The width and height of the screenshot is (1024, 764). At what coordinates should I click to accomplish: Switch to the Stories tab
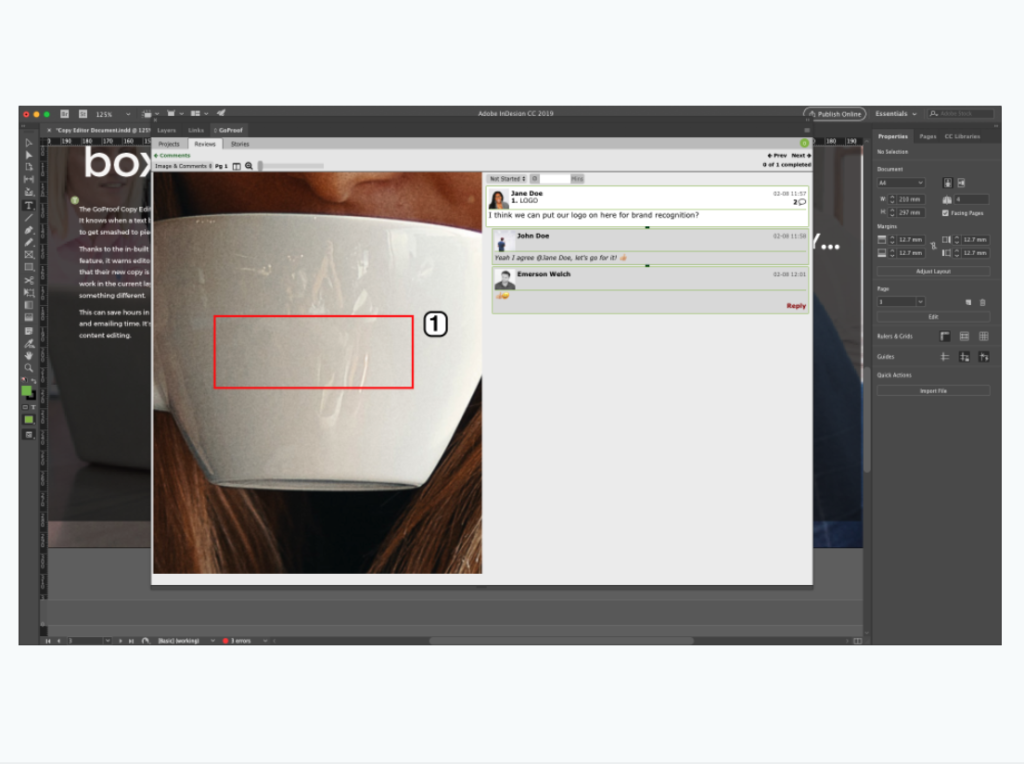point(240,144)
